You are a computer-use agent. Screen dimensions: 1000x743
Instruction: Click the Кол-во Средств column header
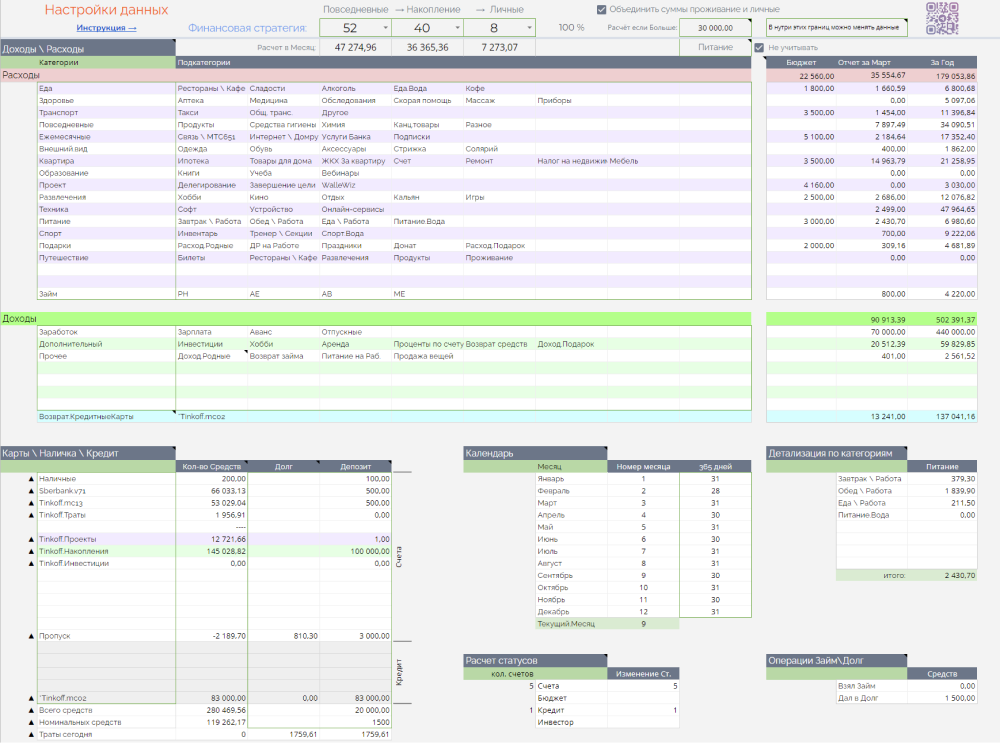coord(211,467)
